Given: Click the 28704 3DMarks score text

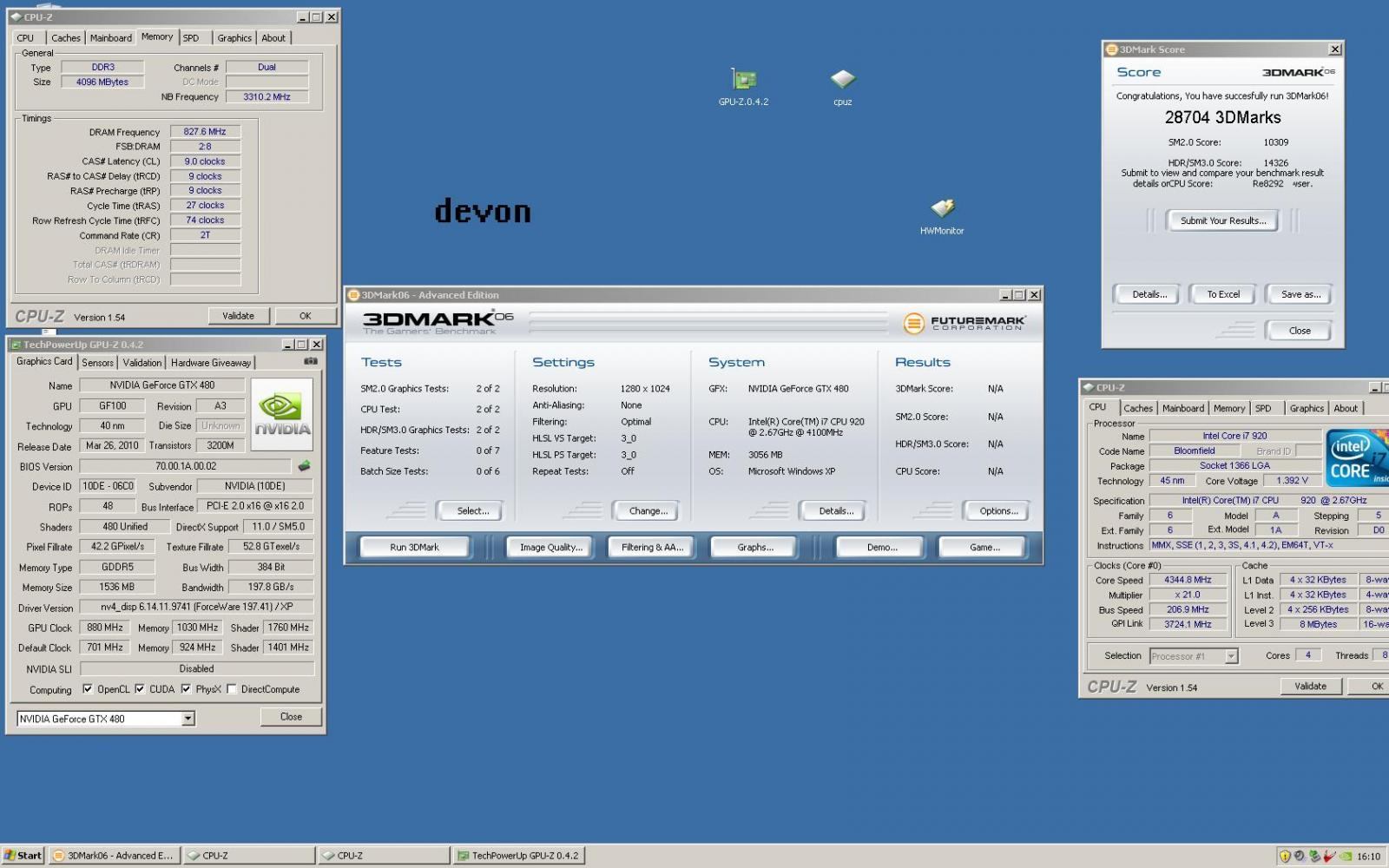Looking at the screenshot, I should click(x=1222, y=118).
